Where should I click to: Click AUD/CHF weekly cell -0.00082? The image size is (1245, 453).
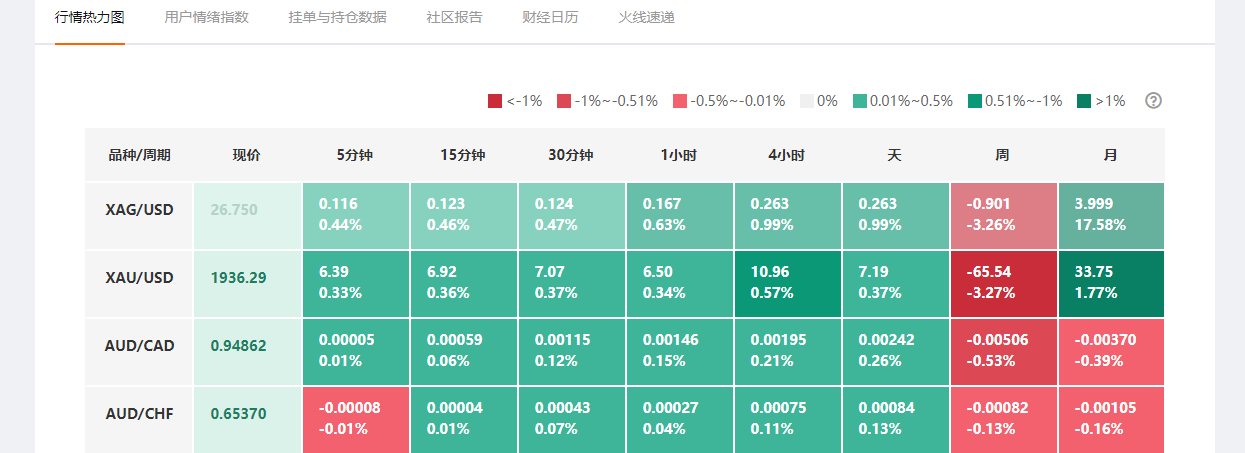[x=1003, y=420]
